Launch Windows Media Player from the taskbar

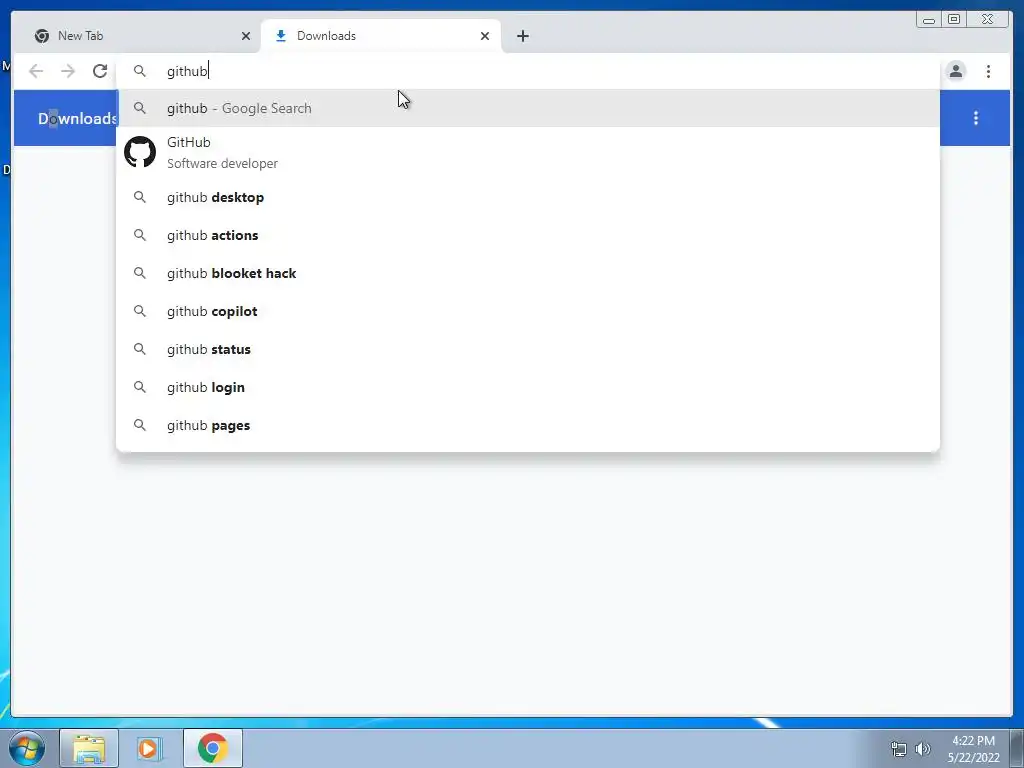[x=148, y=748]
